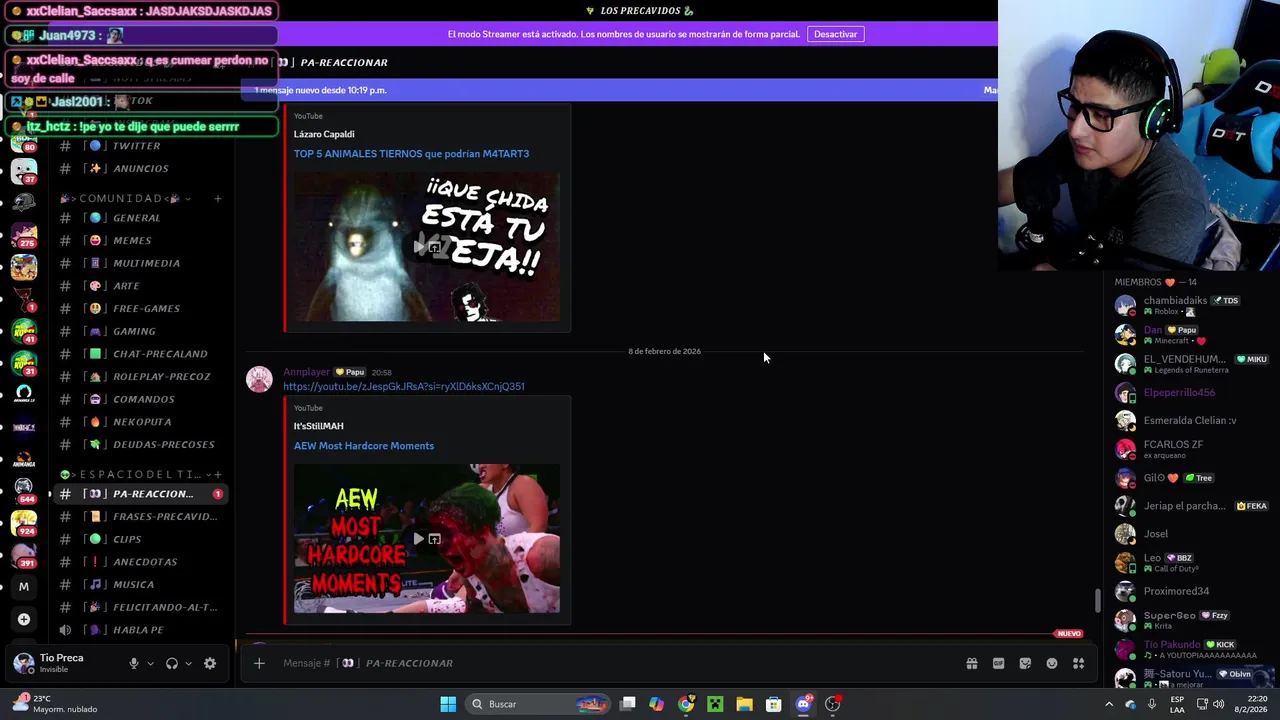
Task: Open the Windows Start menu
Action: click(x=448, y=704)
